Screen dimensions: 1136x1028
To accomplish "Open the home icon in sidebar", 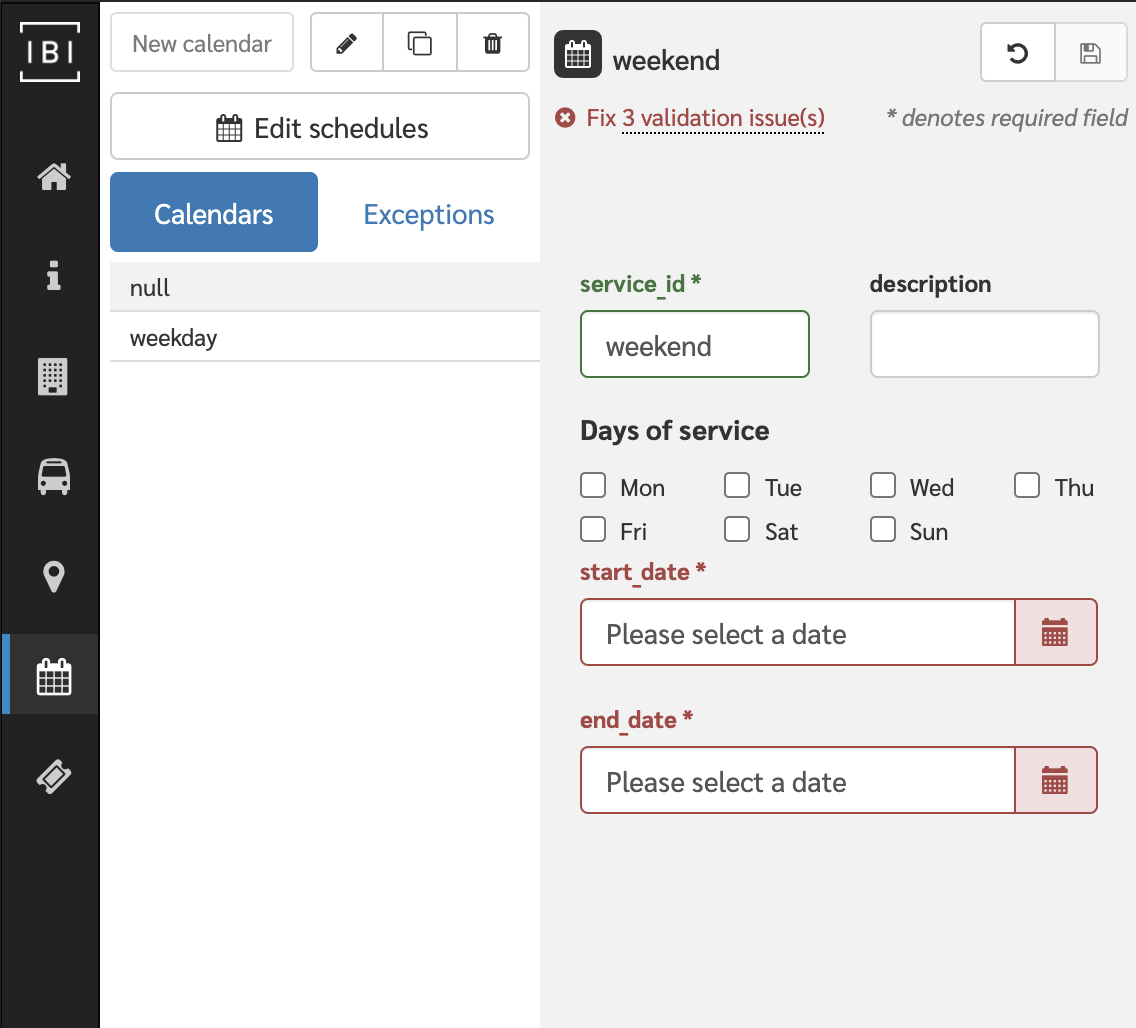I will [54, 176].
